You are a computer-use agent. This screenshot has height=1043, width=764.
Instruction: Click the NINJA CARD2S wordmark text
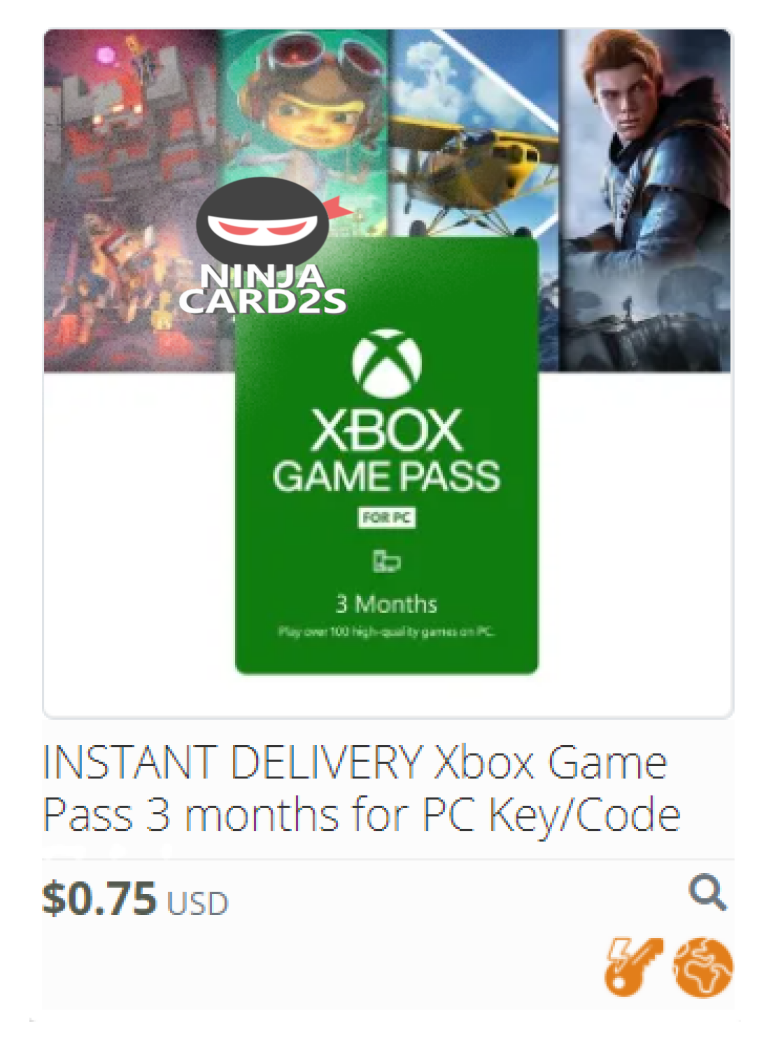tap(263, 287)
